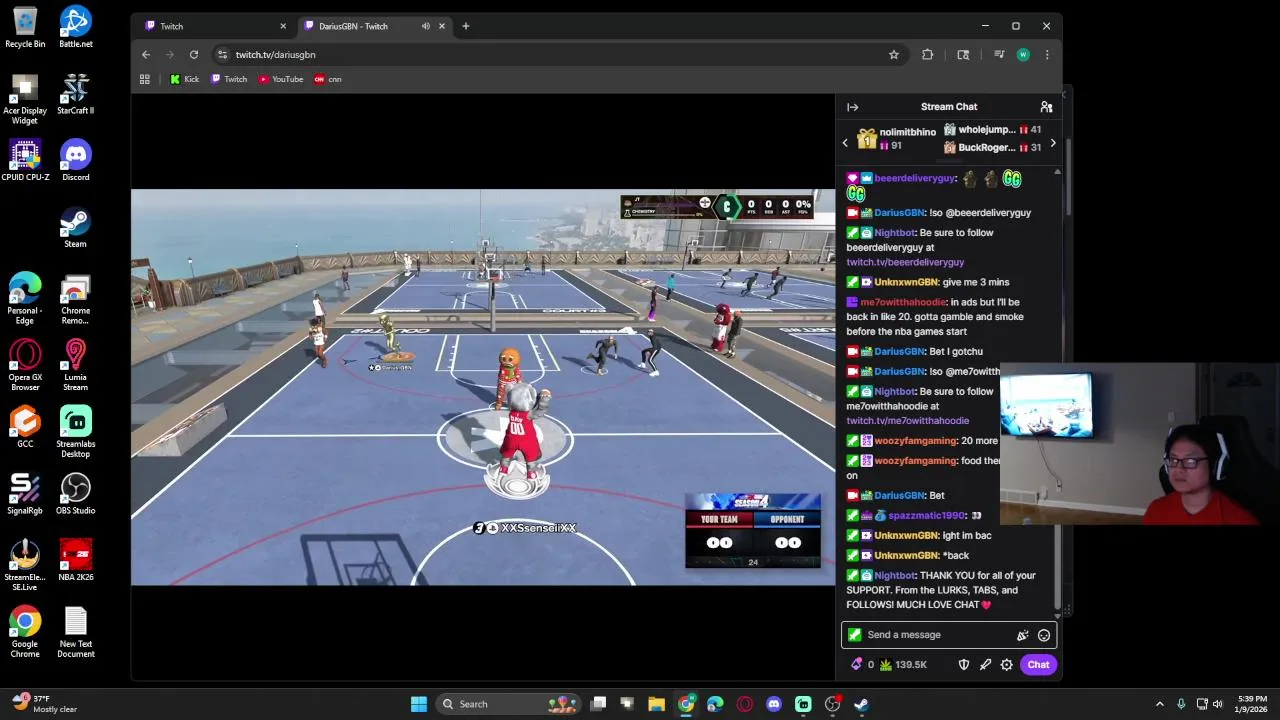Open the cnn bookmark

[x=328, y=79]
